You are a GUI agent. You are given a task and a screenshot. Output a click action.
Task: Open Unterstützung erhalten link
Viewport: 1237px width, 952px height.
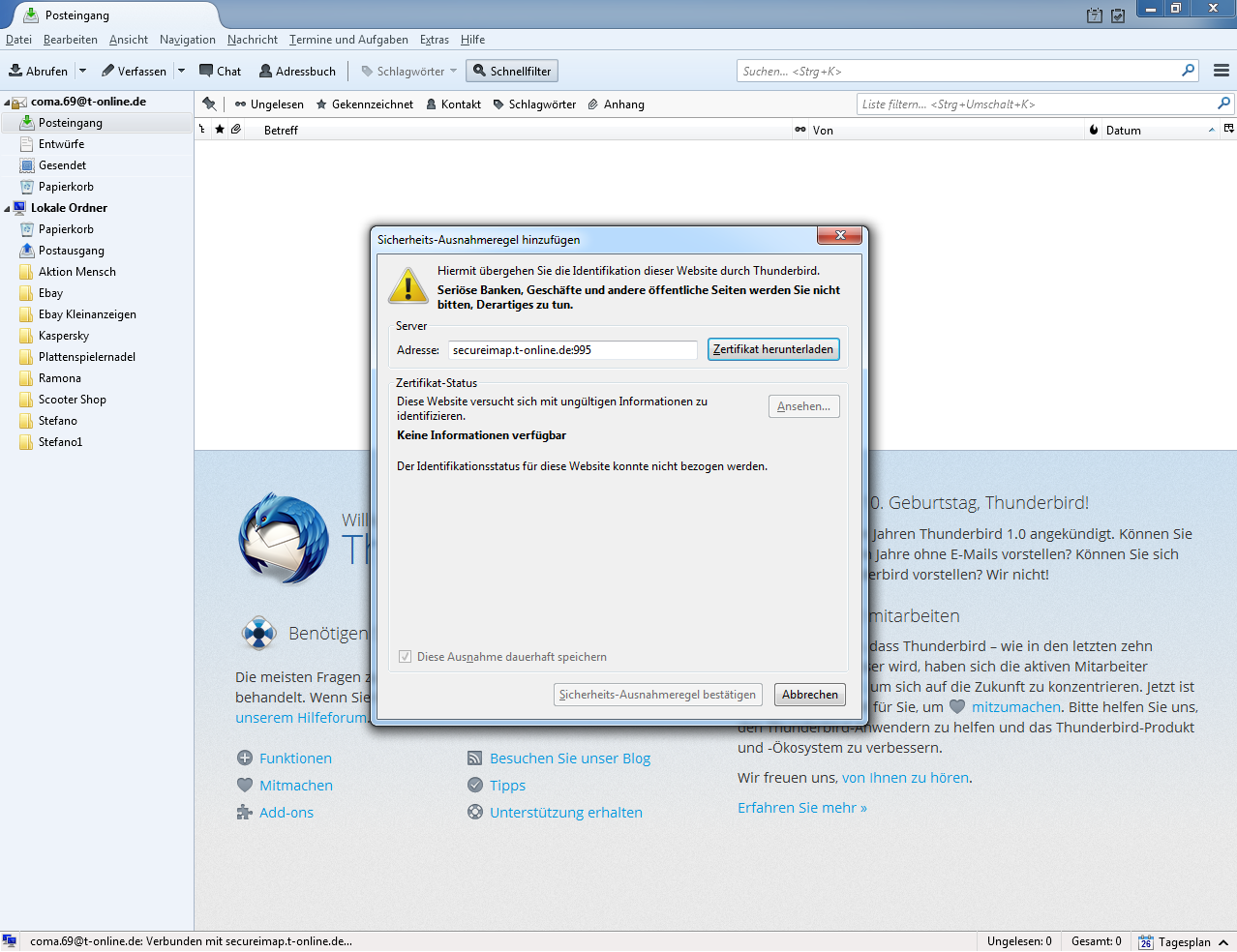(x=566, y=813)
